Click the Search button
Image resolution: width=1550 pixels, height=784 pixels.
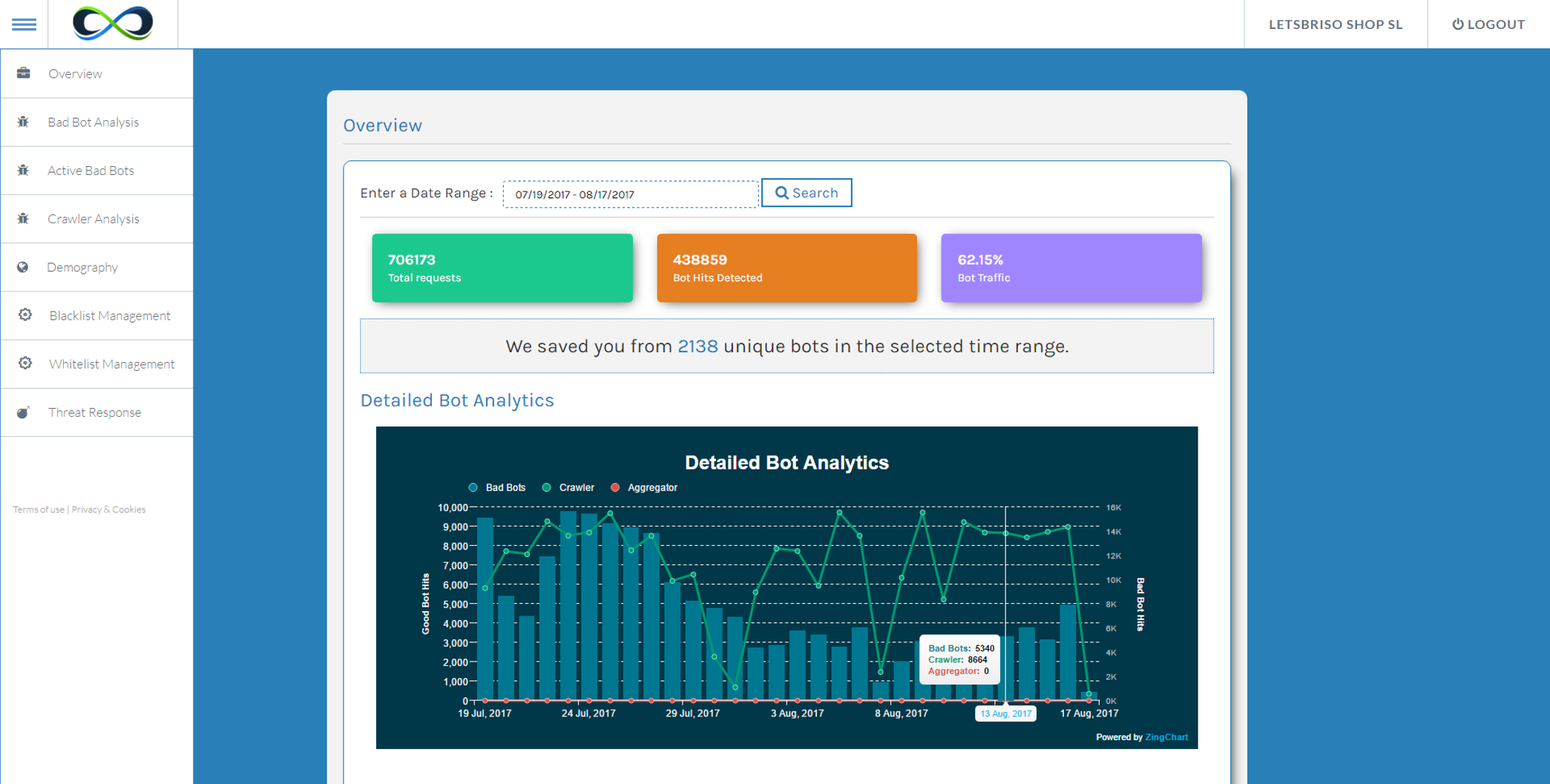tap(807, 193)
